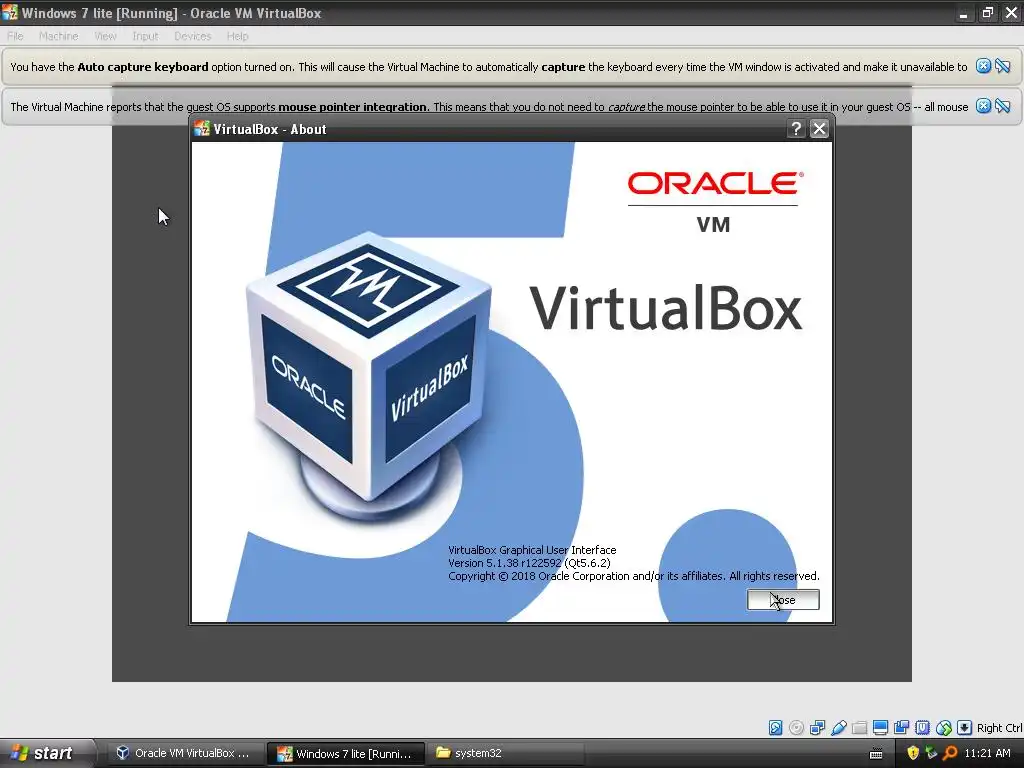Viewport: 1024px width, 768px height.
Task: Click the optical drive status icon
Action: (796, 728)
